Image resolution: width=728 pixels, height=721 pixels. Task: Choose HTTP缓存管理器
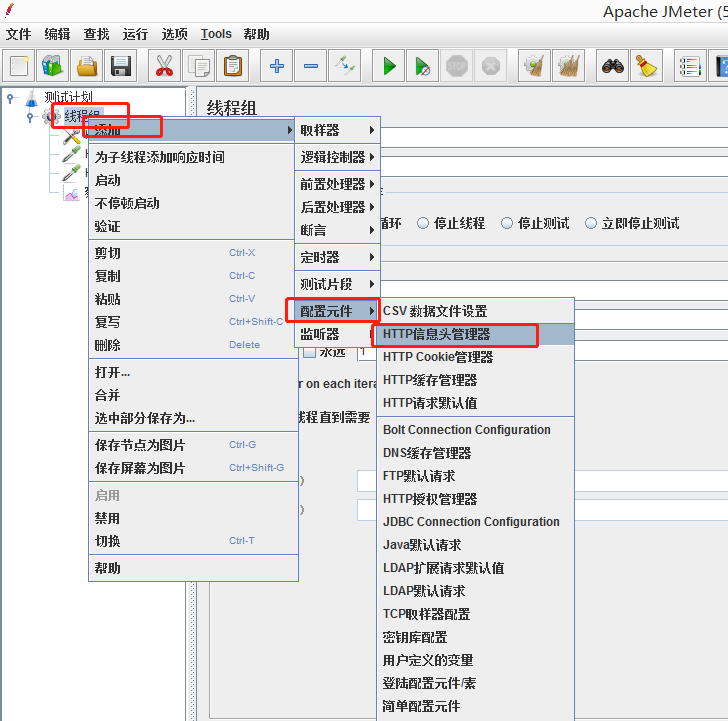coord(476,380)
